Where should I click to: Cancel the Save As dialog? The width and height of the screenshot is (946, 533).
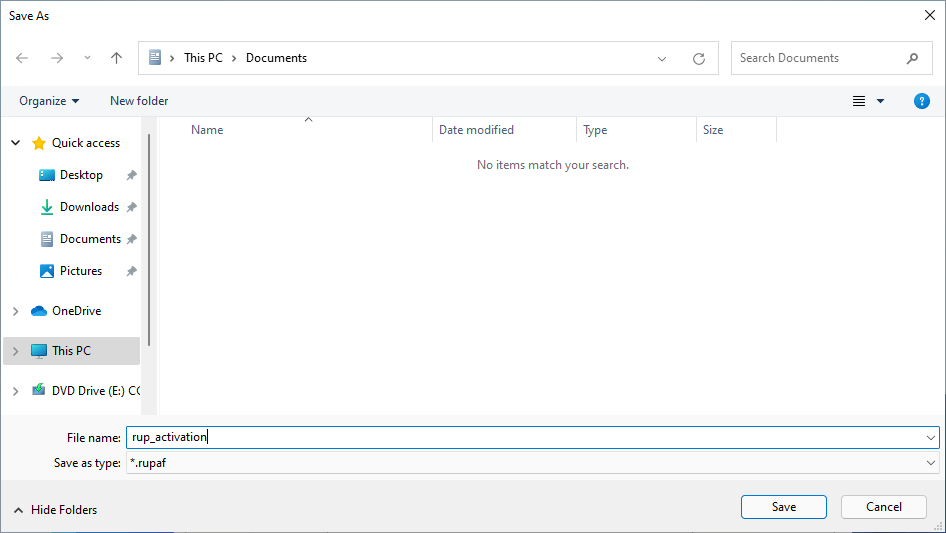(883, 507)
